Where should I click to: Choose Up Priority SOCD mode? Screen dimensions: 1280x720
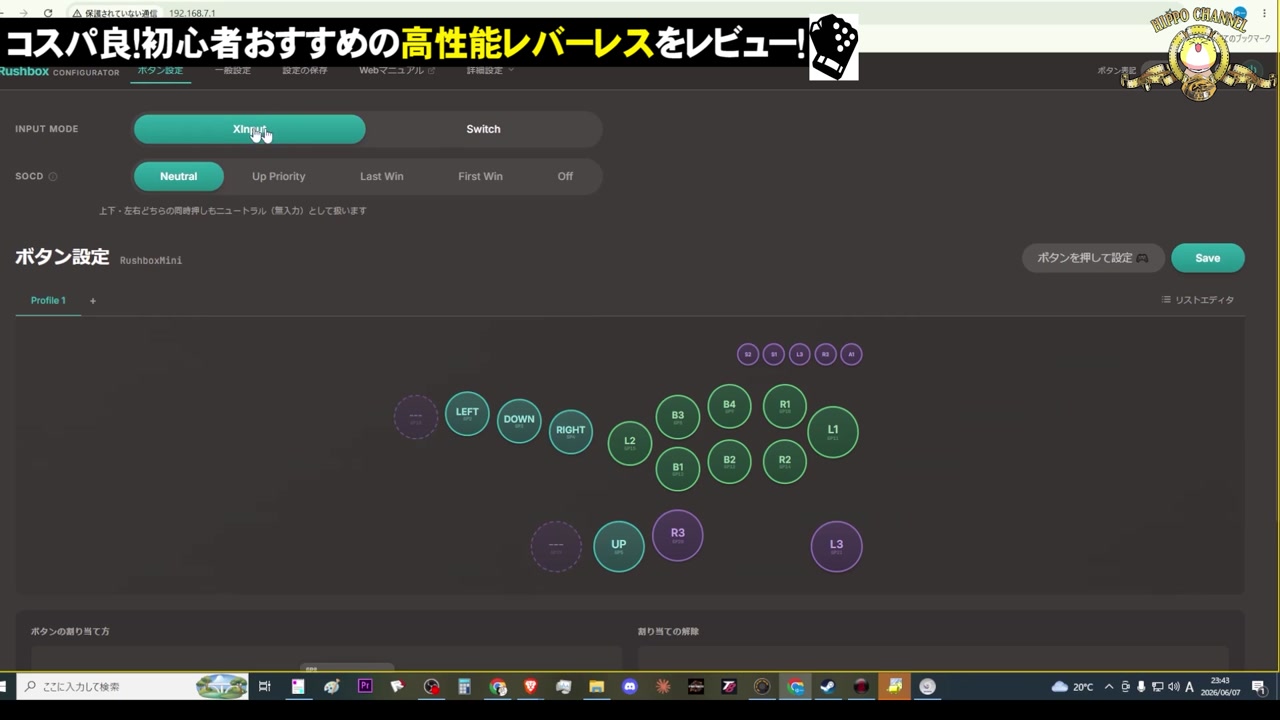279,176
